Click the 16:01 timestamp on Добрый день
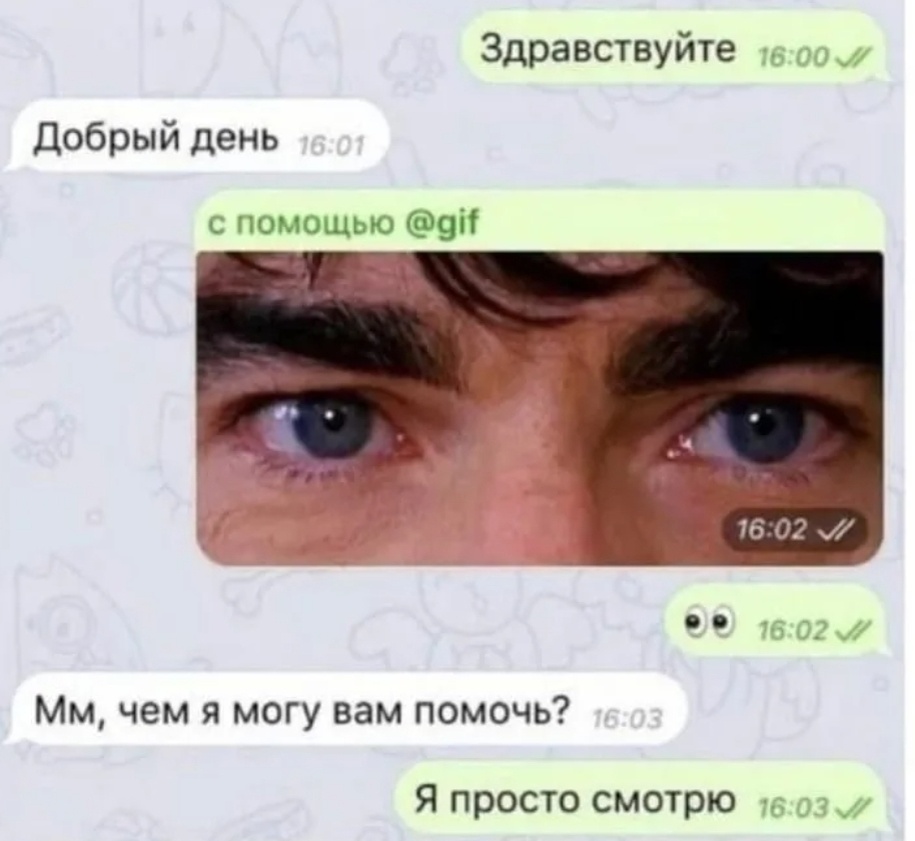This screenshot has width=915, height=841. coord(331,146)
